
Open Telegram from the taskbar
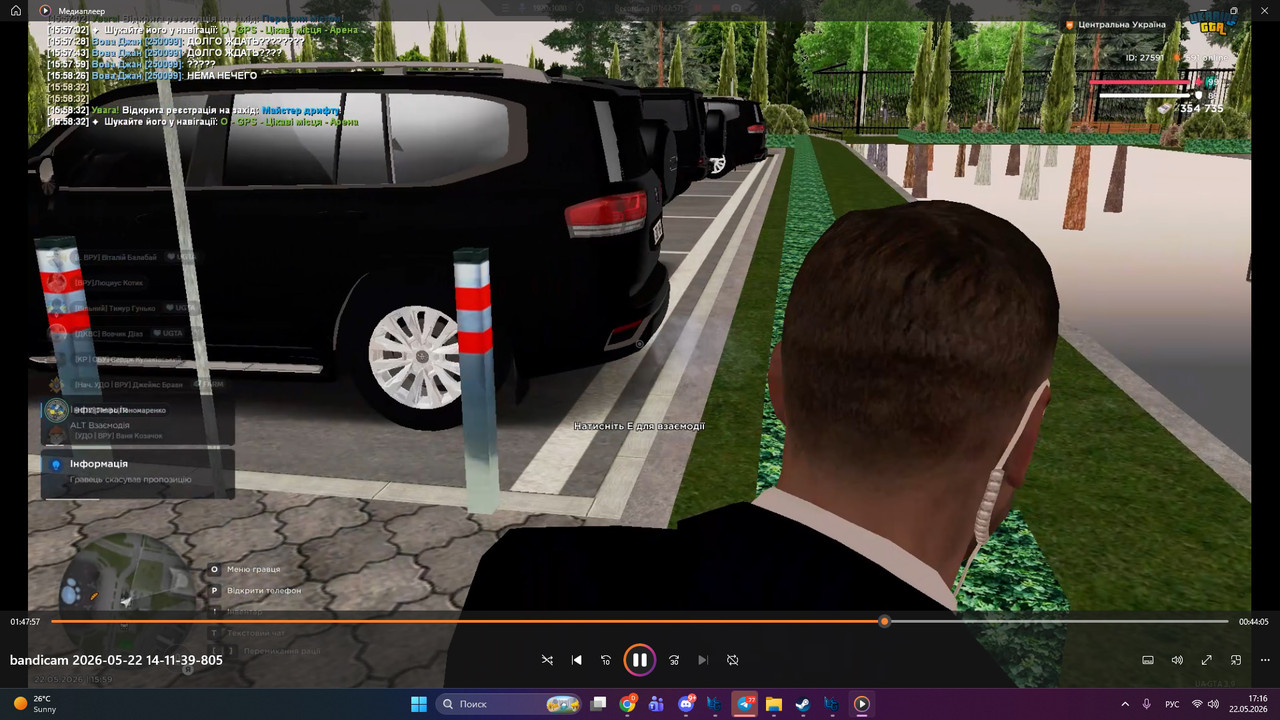[745, 704]
